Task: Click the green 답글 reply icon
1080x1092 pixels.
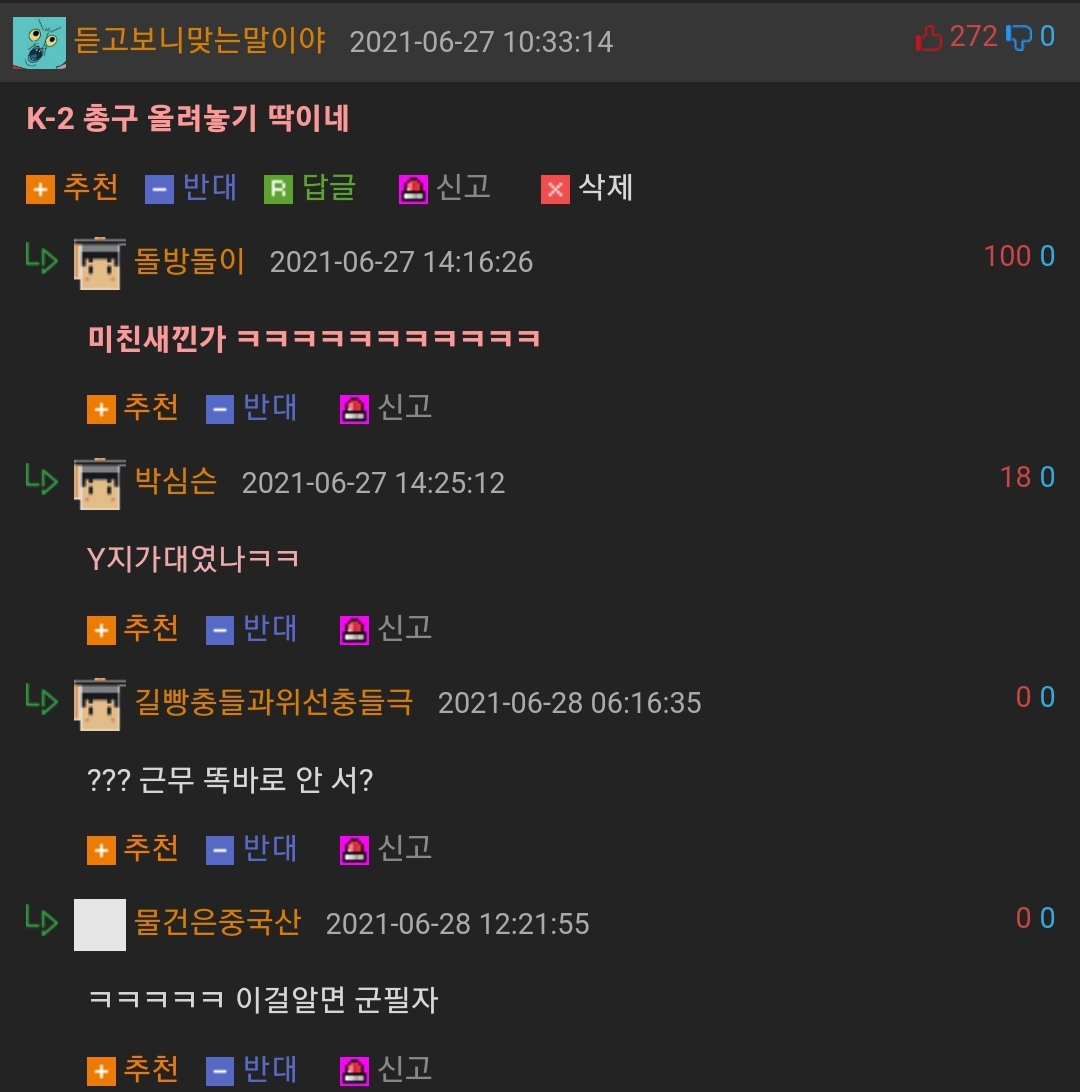Action: [x=279, y=189]
